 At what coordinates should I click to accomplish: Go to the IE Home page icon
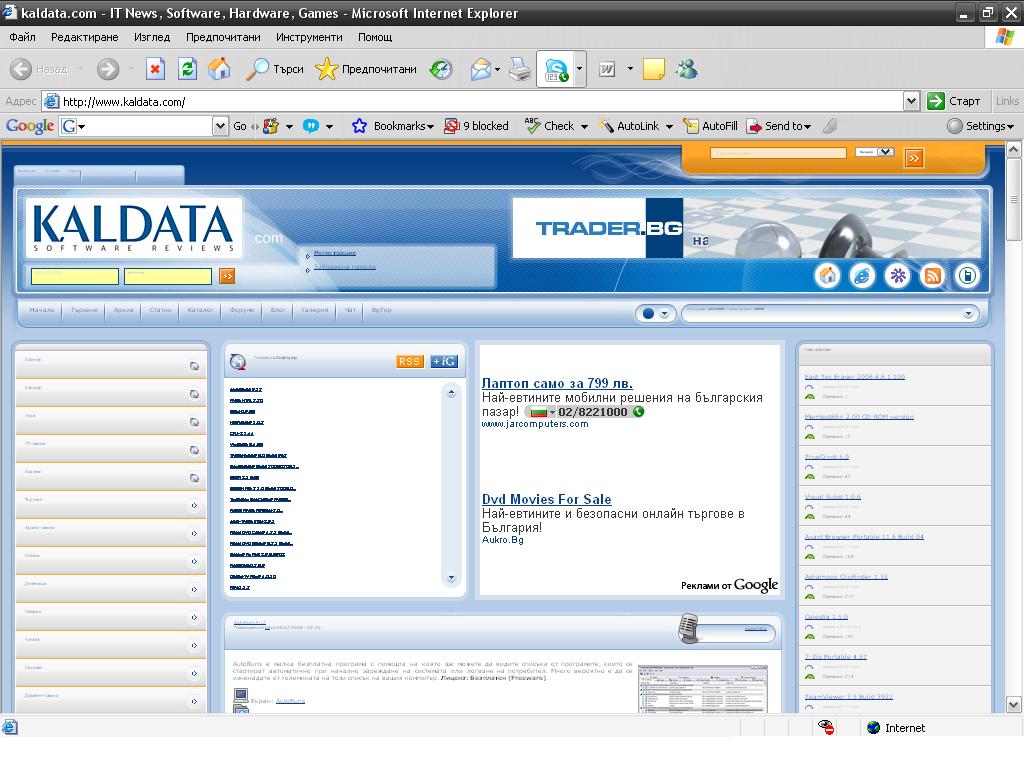219,69
